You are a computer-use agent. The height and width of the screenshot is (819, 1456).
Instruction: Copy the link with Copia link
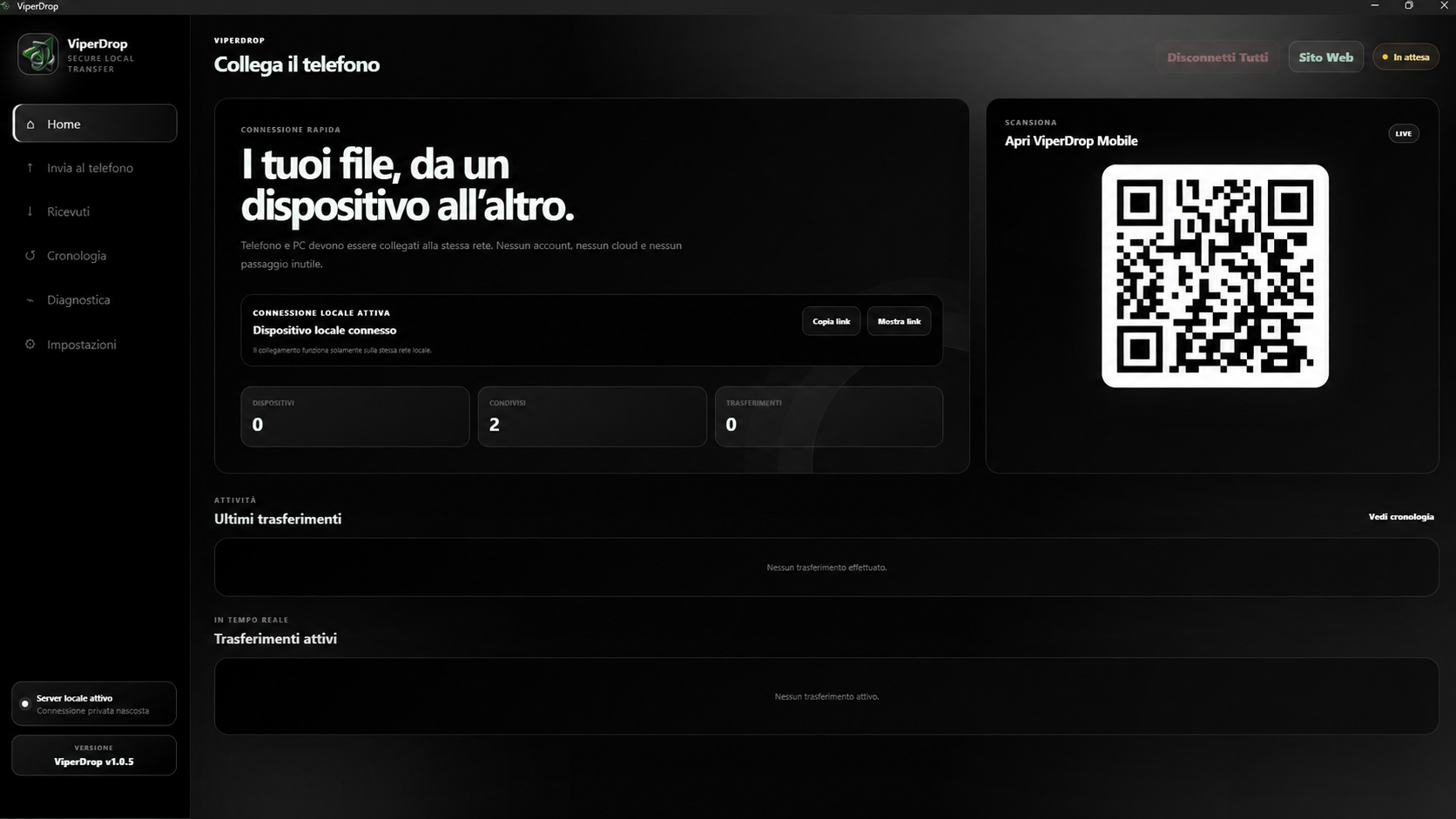tap(831, 321)
